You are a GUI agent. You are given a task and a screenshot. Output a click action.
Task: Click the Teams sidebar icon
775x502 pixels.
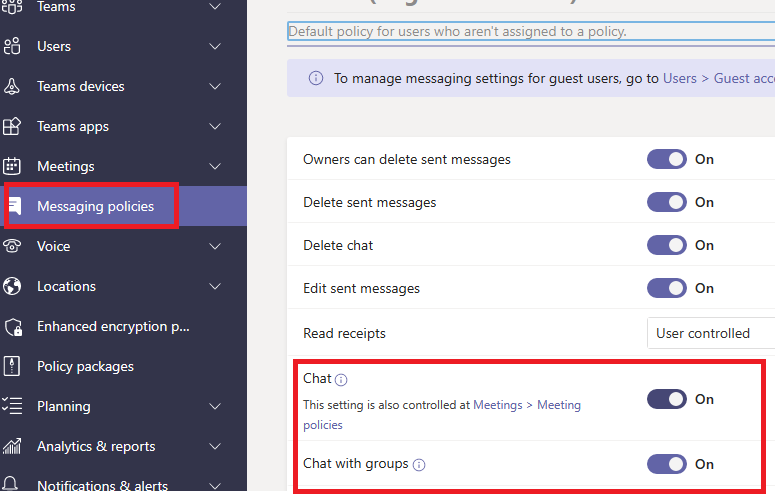[x=12, y=7]
